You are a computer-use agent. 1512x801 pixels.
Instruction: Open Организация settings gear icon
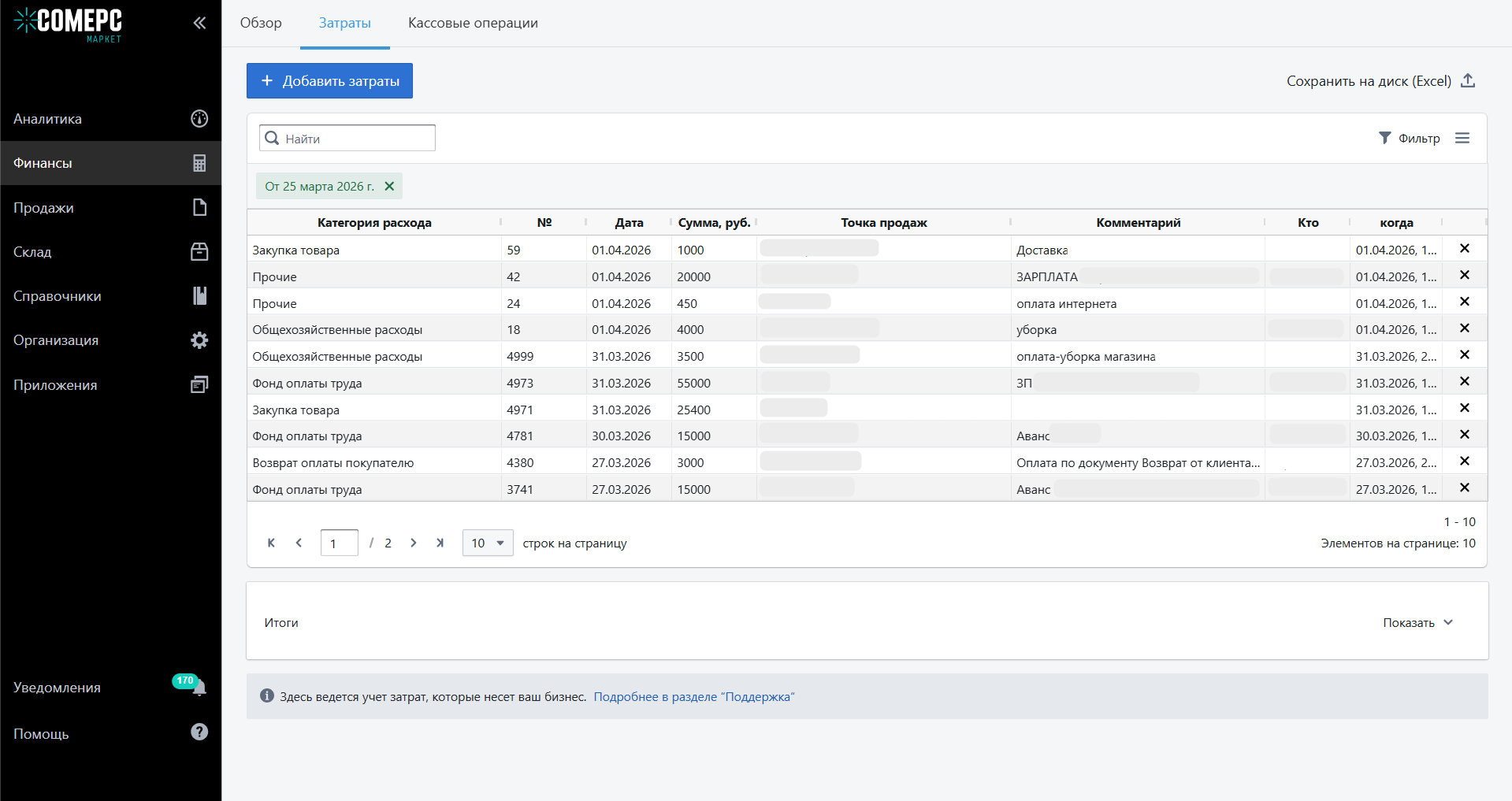click(199, 340)
